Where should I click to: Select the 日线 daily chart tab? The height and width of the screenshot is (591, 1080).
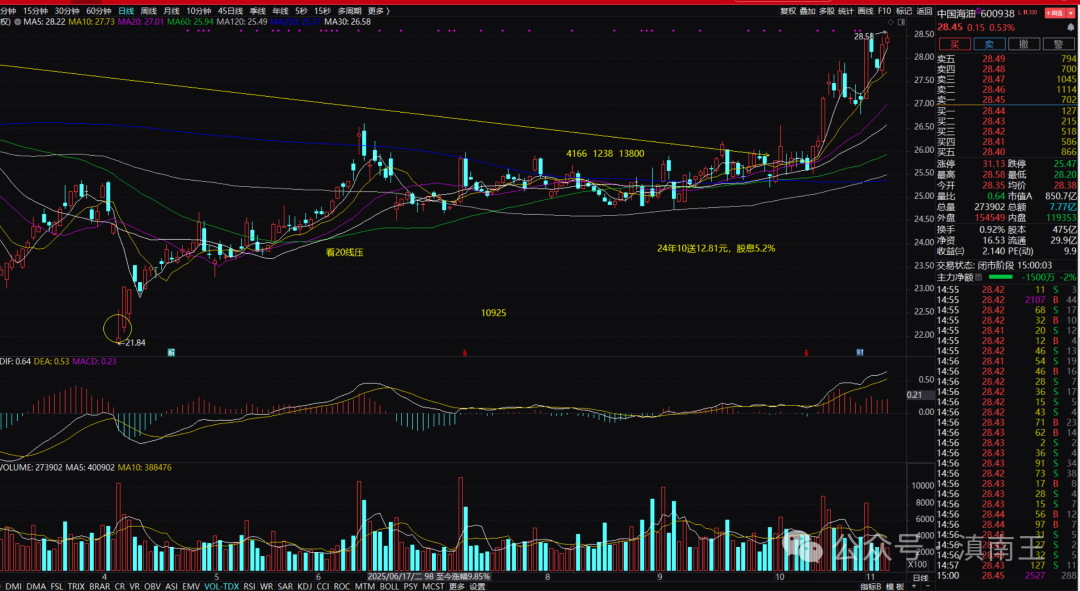coord(126,11)
